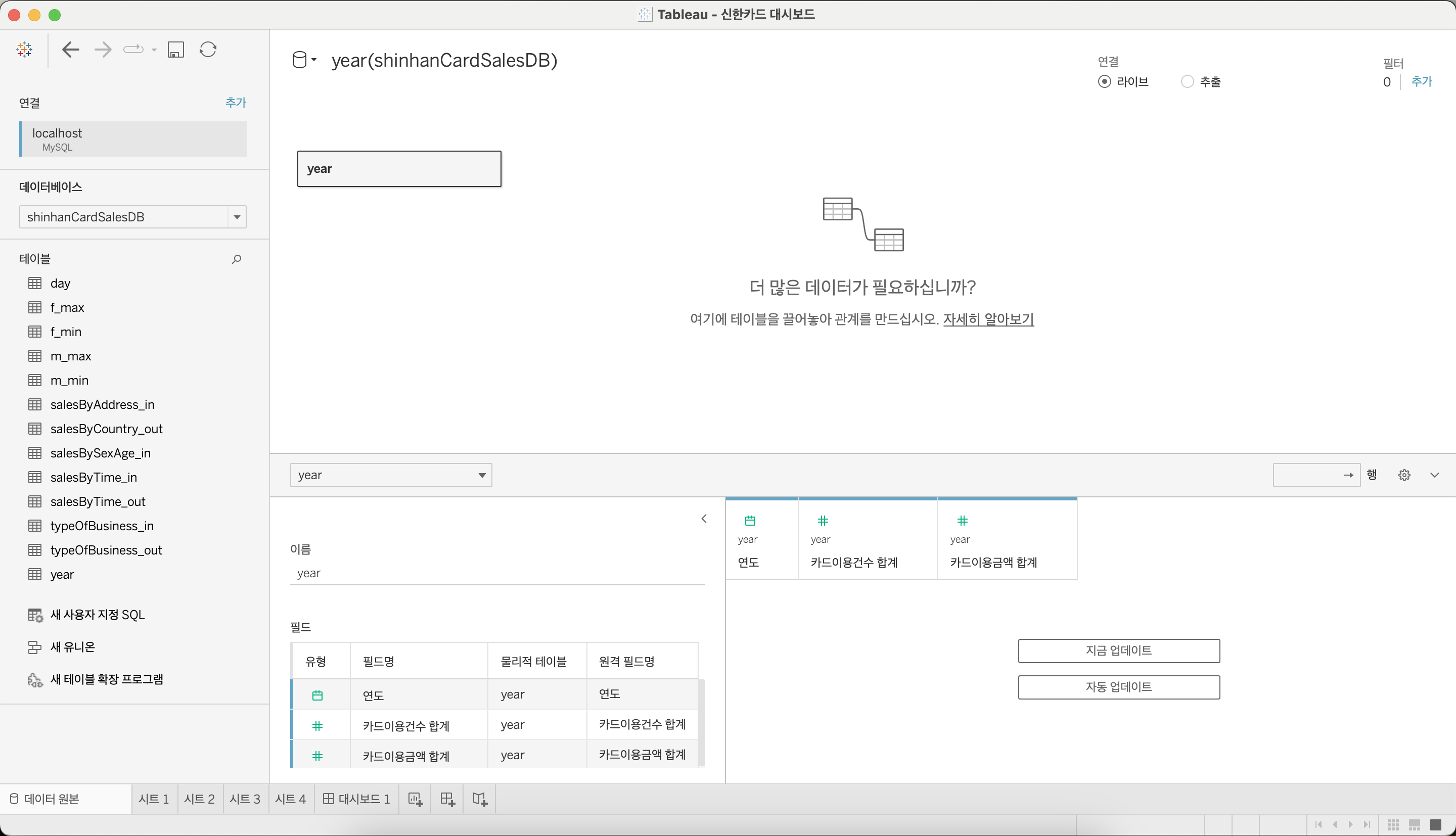Screen dimensions: 1456x836
Task: Open the 자세히 알아보기 link
Action: click(x=988, y=318)
